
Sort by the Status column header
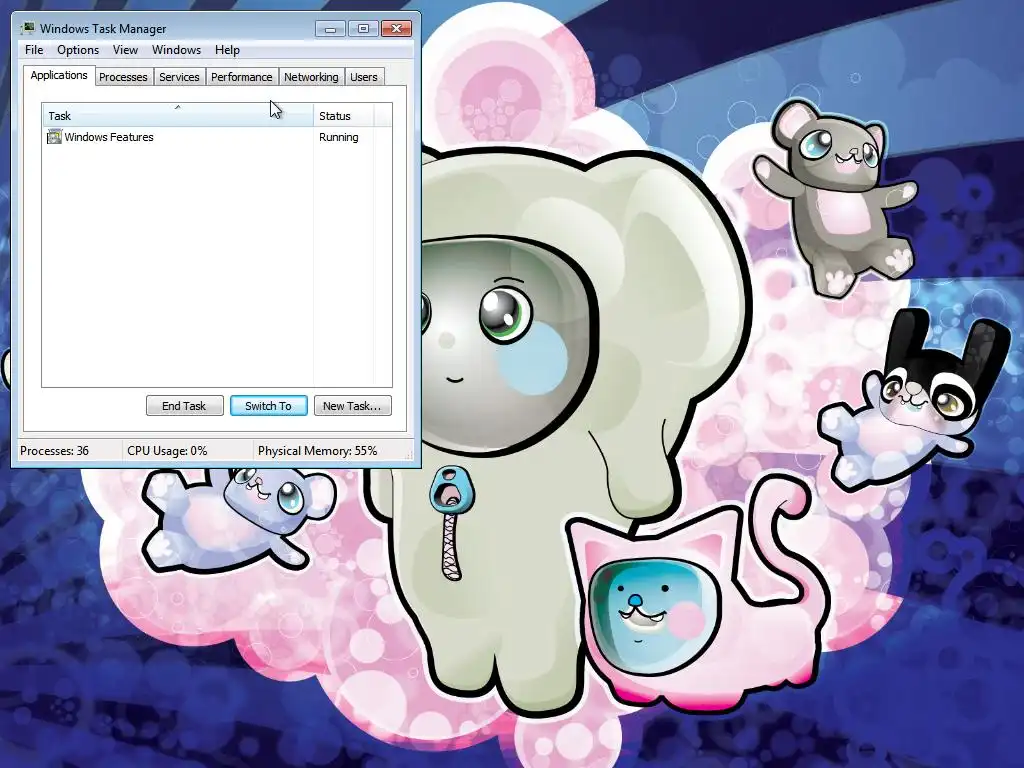click(x=344, y=116)
